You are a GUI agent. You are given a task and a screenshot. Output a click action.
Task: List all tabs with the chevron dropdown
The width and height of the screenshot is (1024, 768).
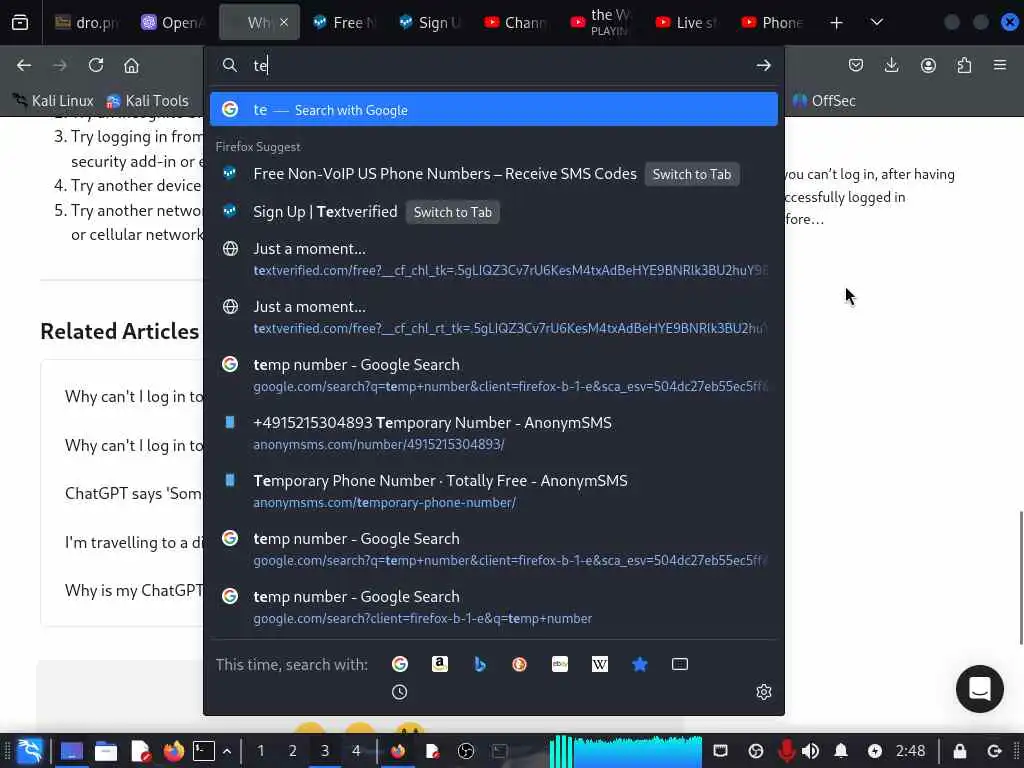tap(877, 23)
